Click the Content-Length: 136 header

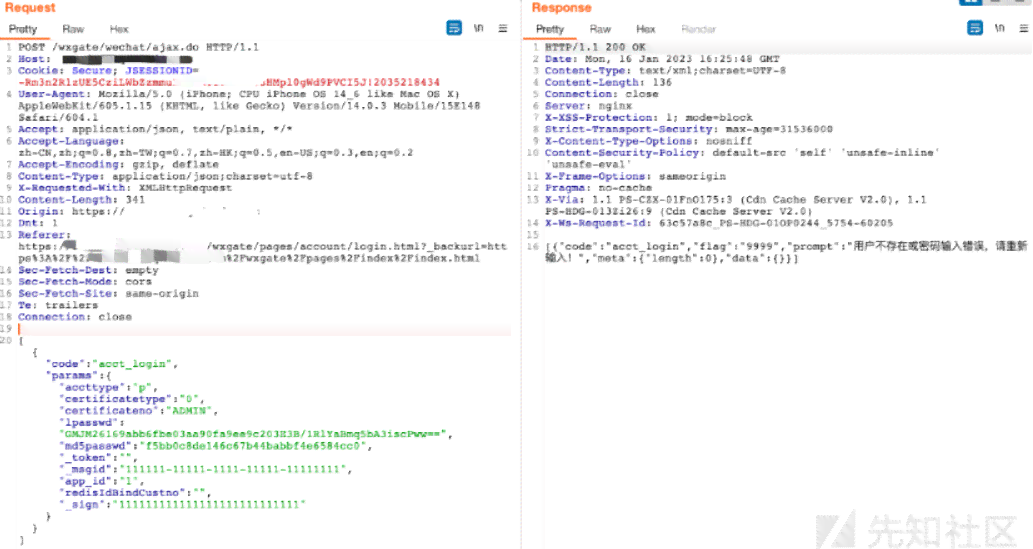tap(608, 83)
